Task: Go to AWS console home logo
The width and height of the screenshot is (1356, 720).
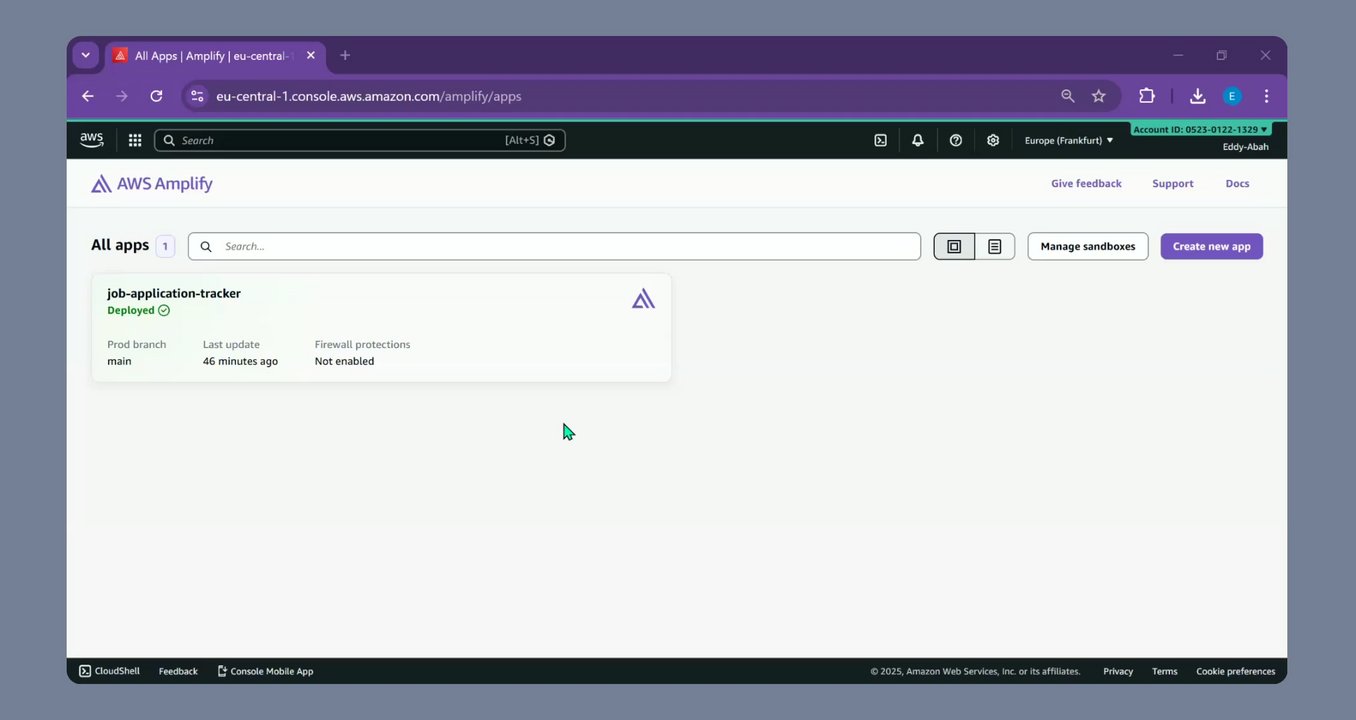Action: tap(92, 140)
